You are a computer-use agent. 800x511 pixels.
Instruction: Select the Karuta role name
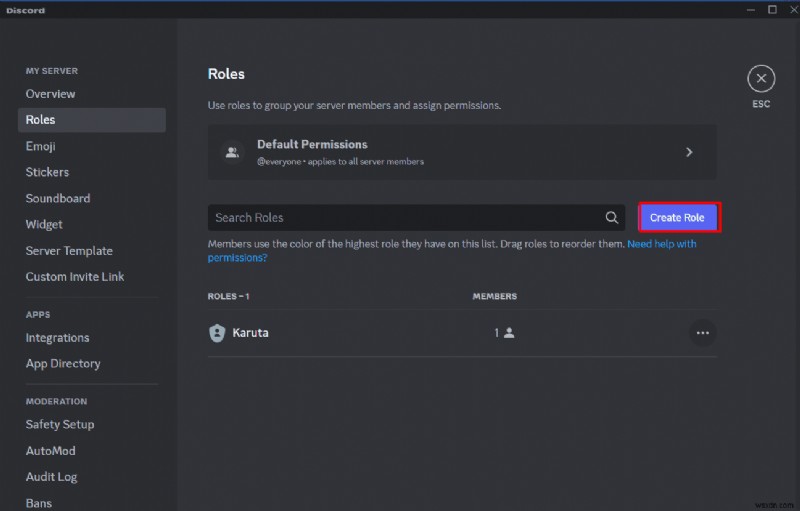[x=250, y=333]
